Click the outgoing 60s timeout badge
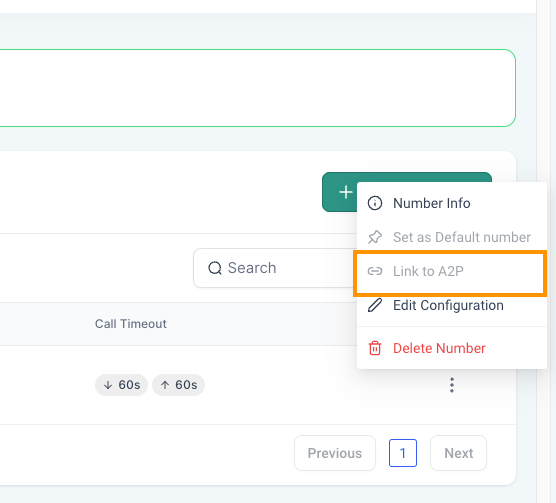Viewport: 556px width, 503px height. 178,385
